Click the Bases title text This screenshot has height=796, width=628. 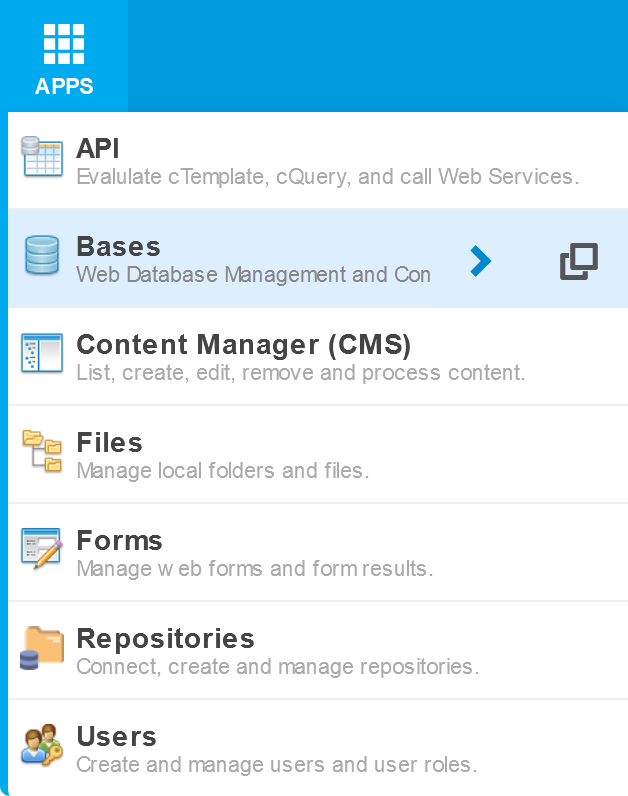pyautogui.click(x=118, y=247)
